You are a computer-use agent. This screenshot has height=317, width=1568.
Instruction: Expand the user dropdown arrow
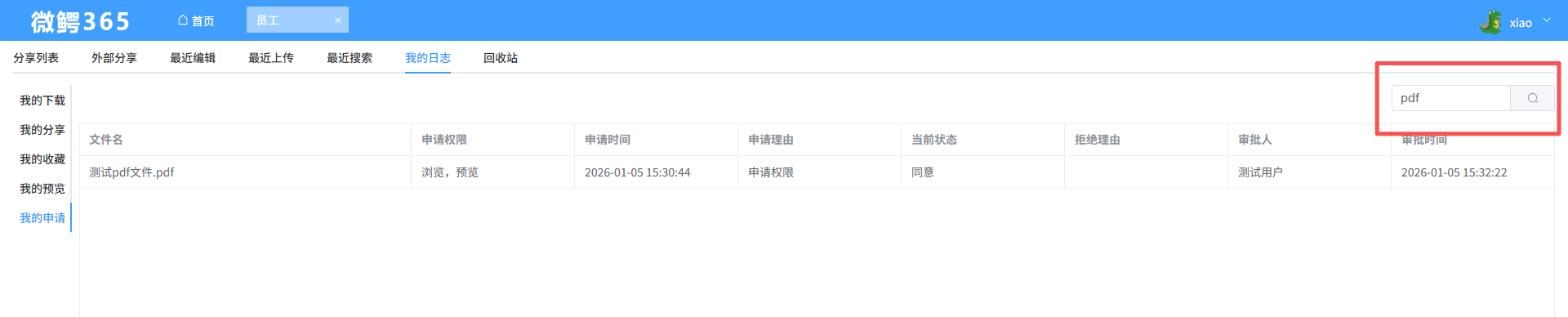point(1547,20)
